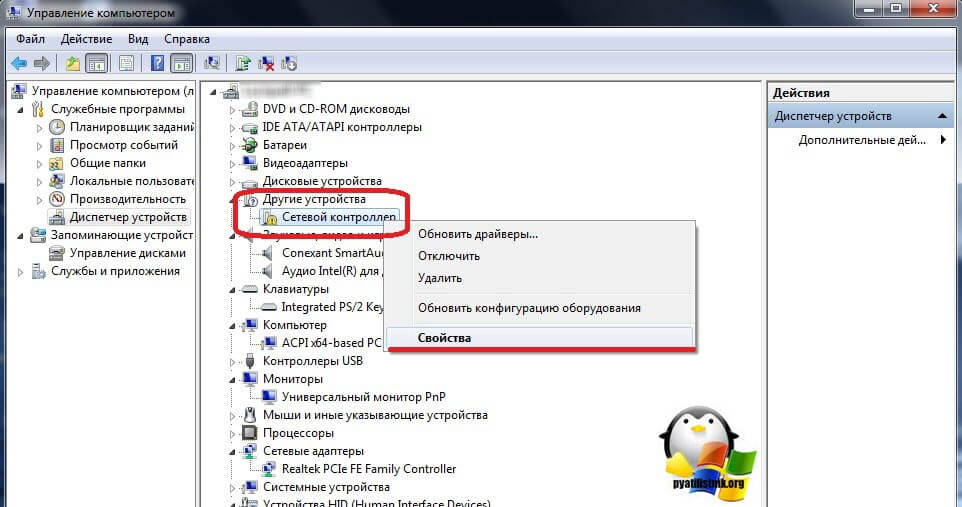
Task: Expand Планировщик заданий in the left tree
Action: pos(40,127)
